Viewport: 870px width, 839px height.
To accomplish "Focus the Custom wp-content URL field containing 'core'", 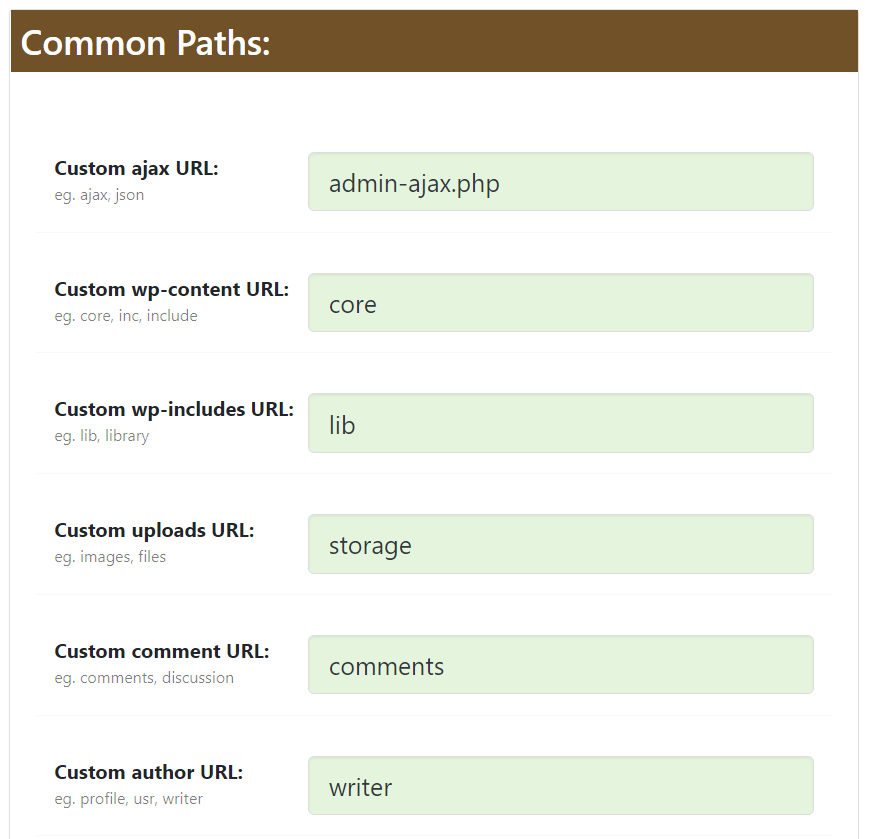I will (x=560, y=303).
